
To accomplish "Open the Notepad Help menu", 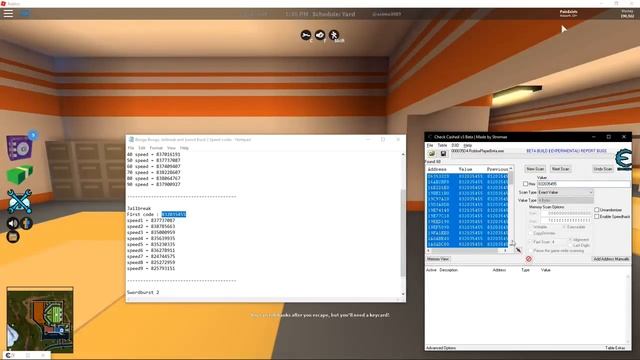I will 184,148.
